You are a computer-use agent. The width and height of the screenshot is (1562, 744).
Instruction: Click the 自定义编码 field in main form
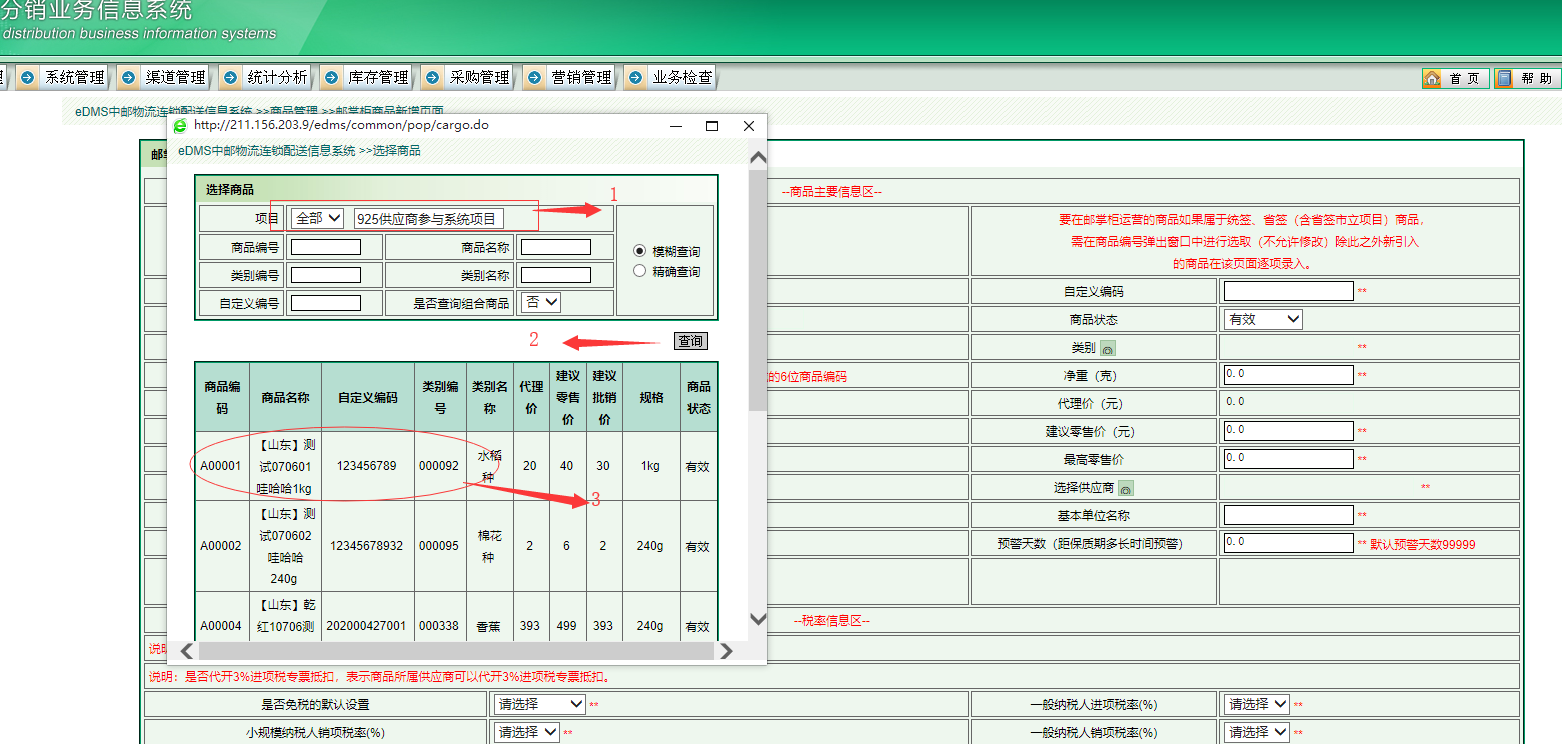1289,291
